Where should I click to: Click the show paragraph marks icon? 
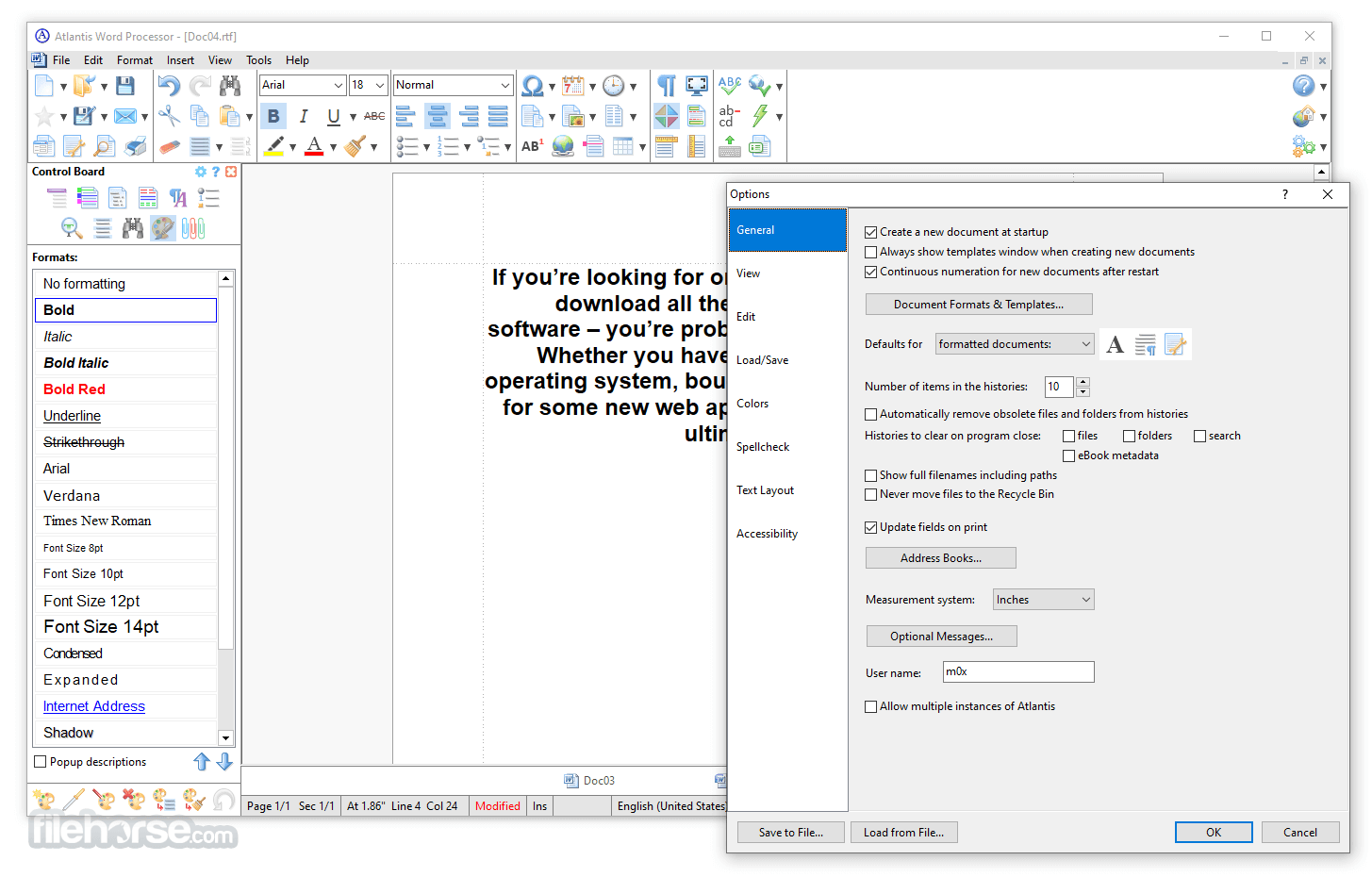(667, 86)
